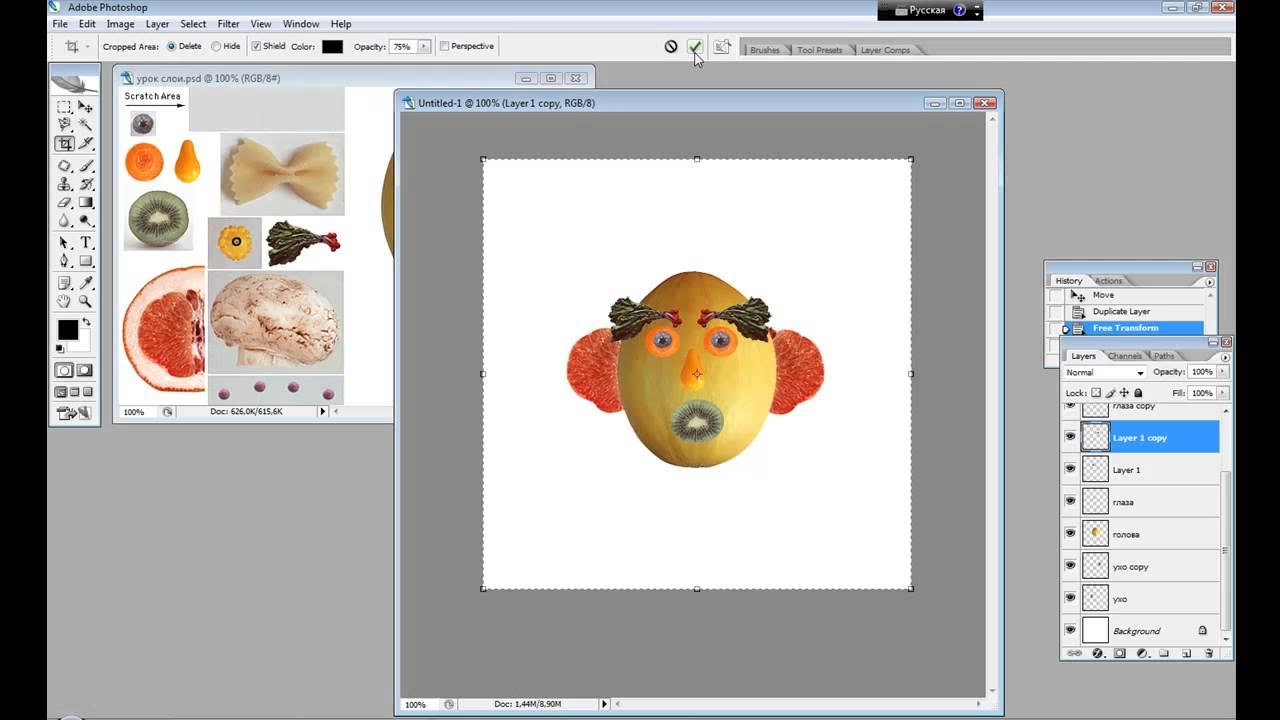Screen dimensions: 1280x720
Task: Select the Healing Brush tool
Action: [64, 165]
